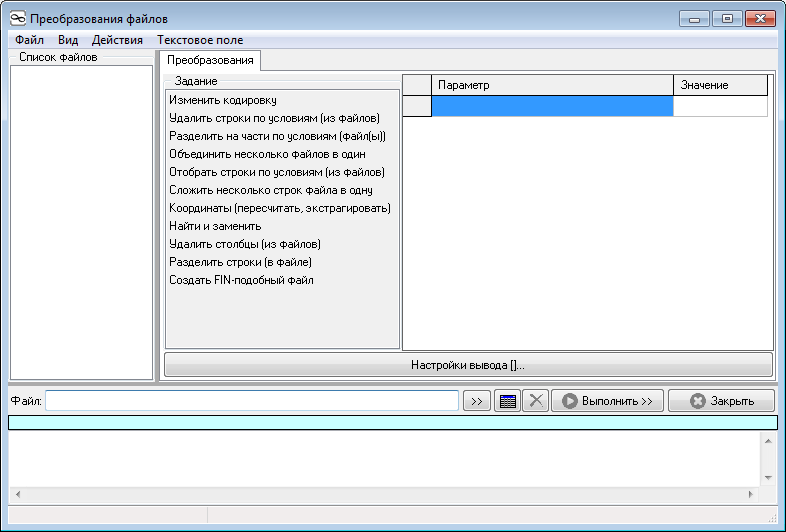This screenshot has height=532, width=786.
Task: Select Отобрать строки по условиям (из файлов)
Action: 277,172
